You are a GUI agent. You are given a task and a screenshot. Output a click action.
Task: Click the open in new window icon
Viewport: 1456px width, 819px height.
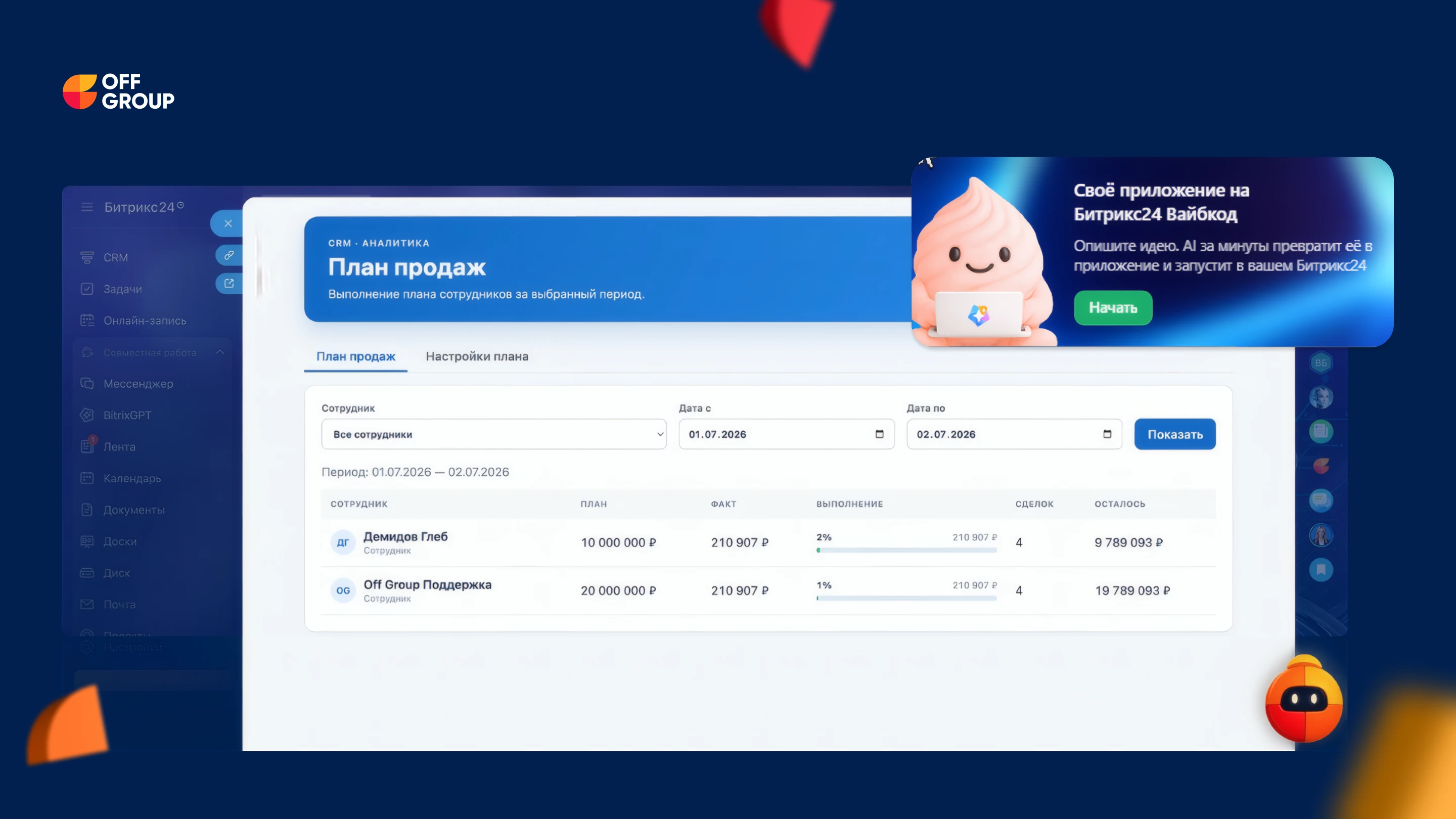click(229, 283)
